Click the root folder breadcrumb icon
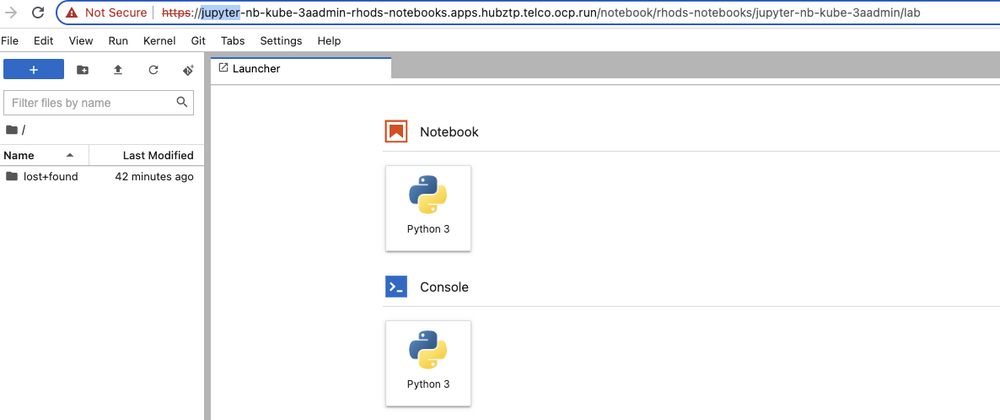 [x=12, y=130]
